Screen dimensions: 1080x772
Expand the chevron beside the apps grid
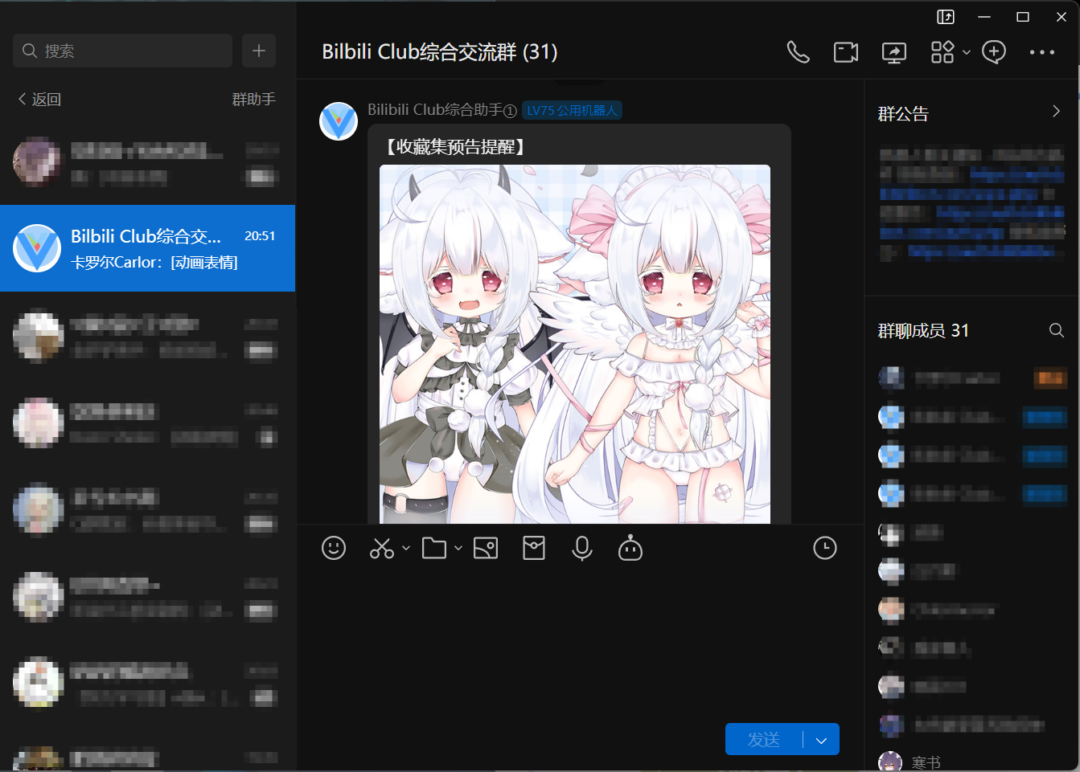click(966, 52)
